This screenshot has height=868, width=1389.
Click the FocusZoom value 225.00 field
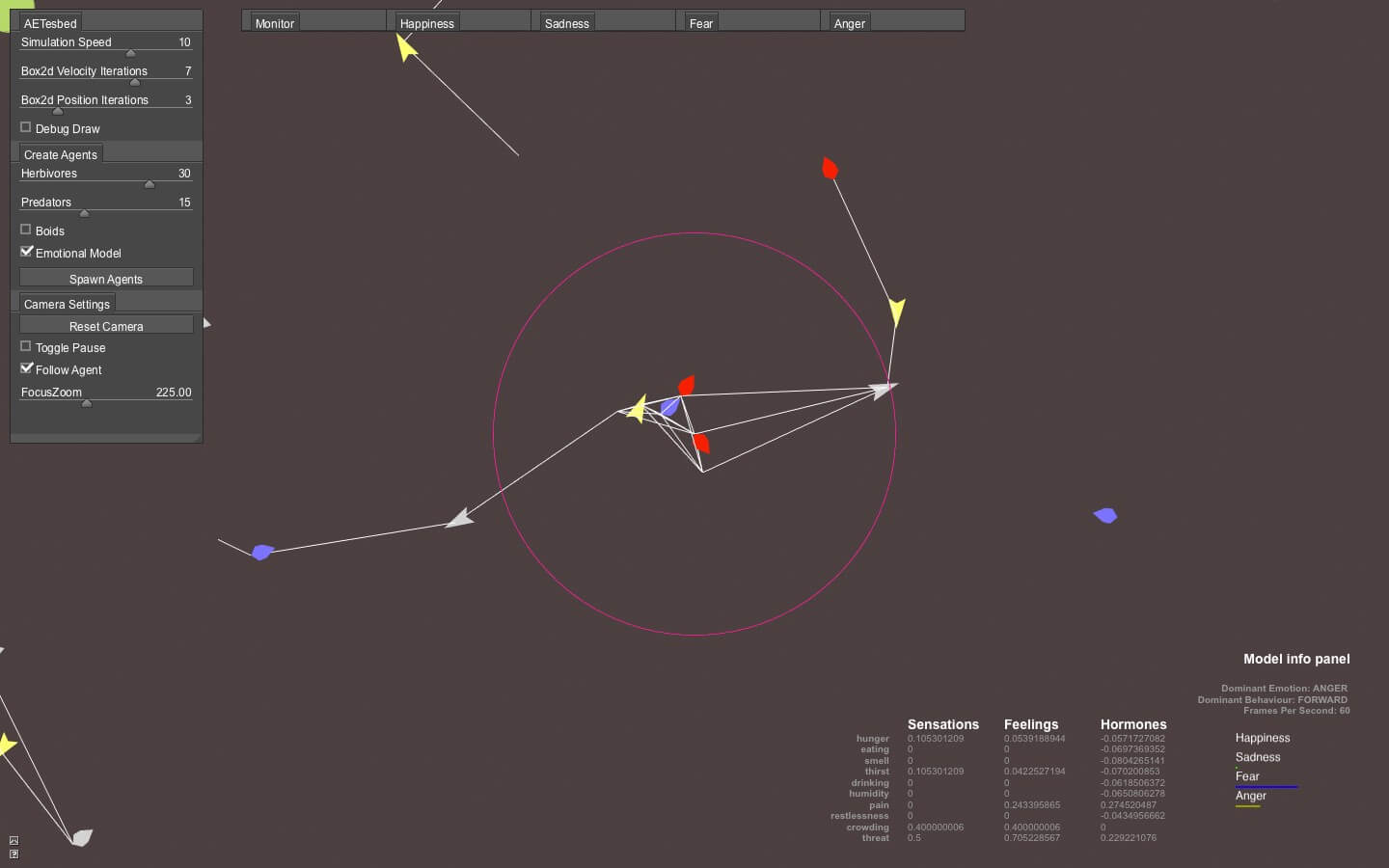click(174, 393)
